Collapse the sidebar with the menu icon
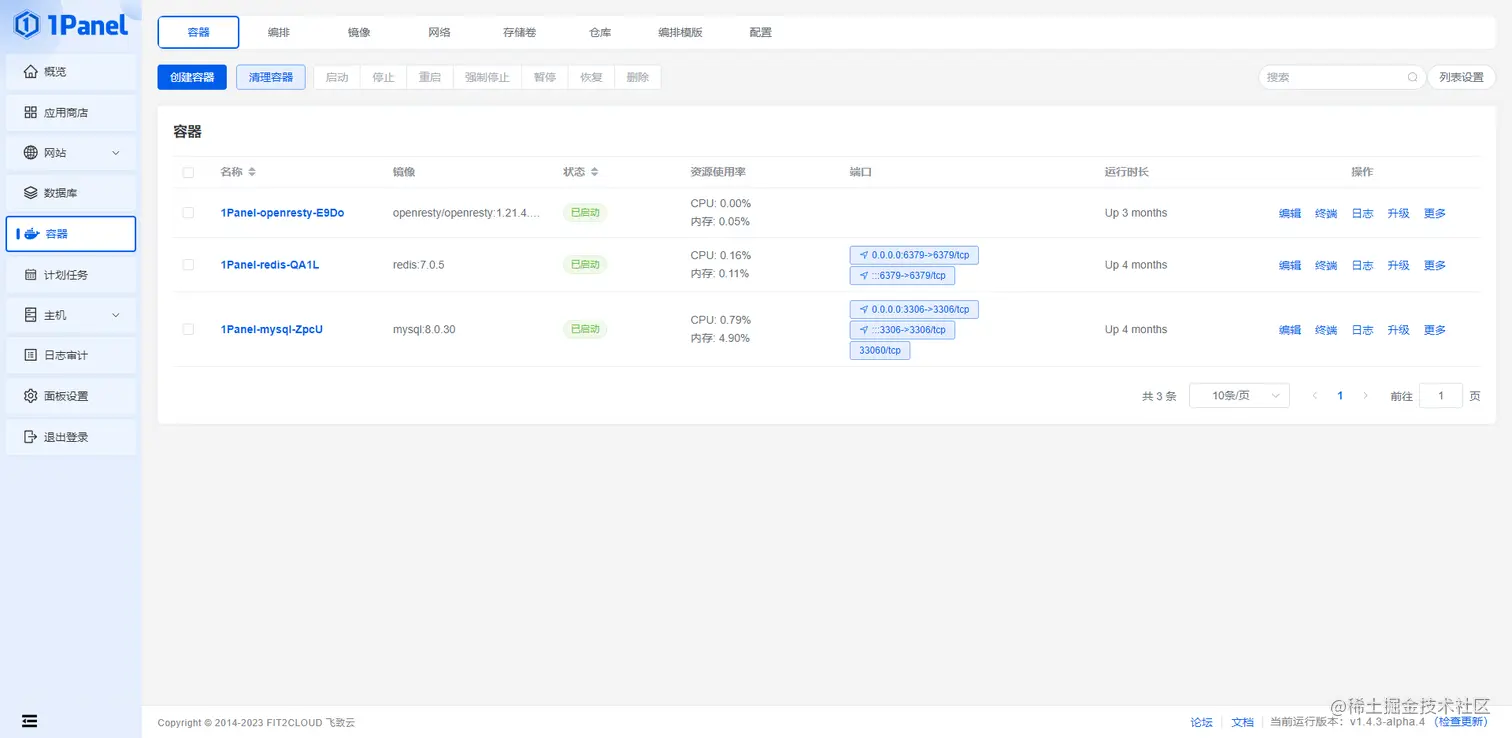Image resolution: width=1512 pixels, height=738 pixels. (30, 721)
